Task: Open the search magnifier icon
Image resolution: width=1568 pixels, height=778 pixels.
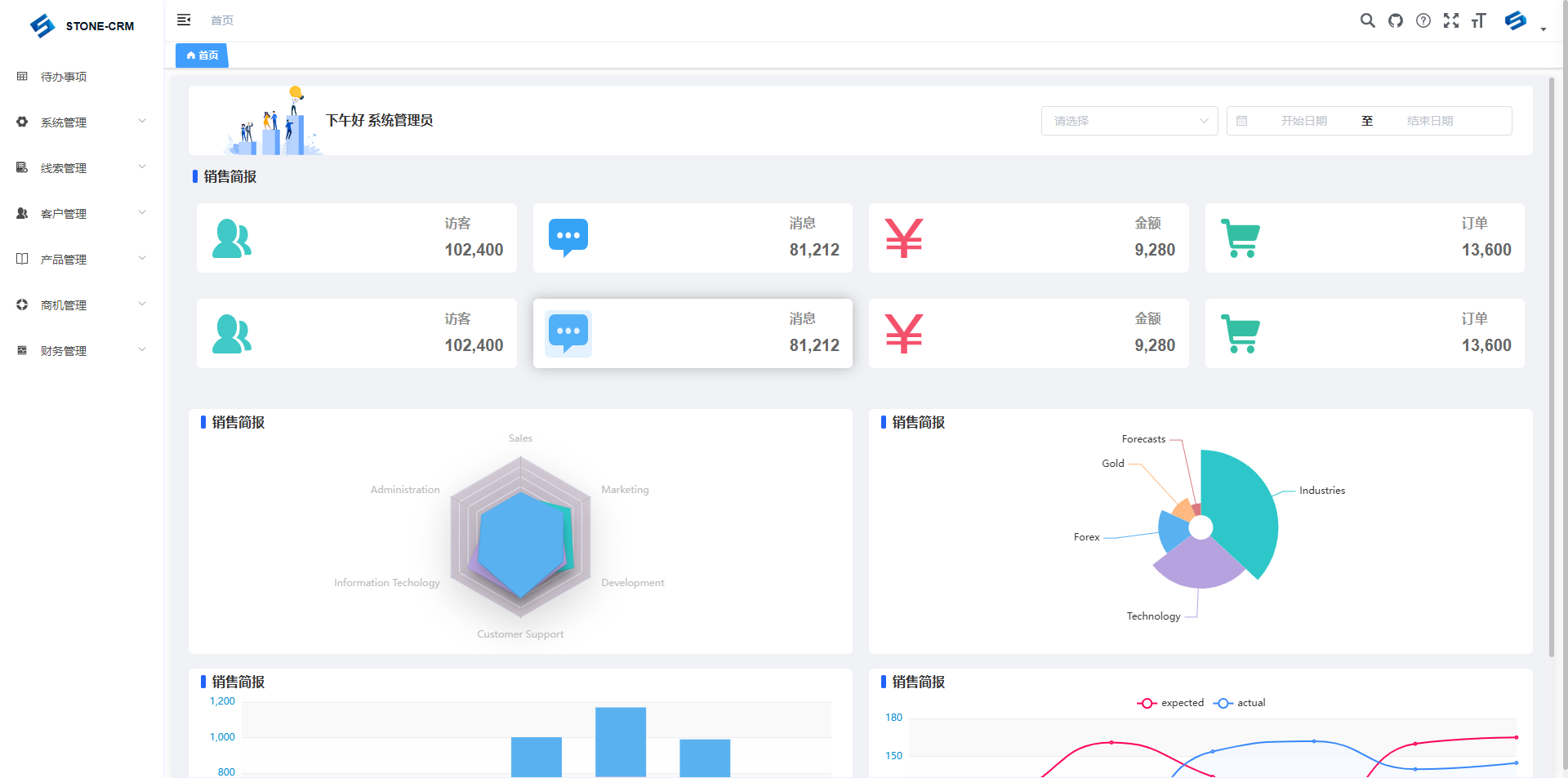Action: point(1367,20)
